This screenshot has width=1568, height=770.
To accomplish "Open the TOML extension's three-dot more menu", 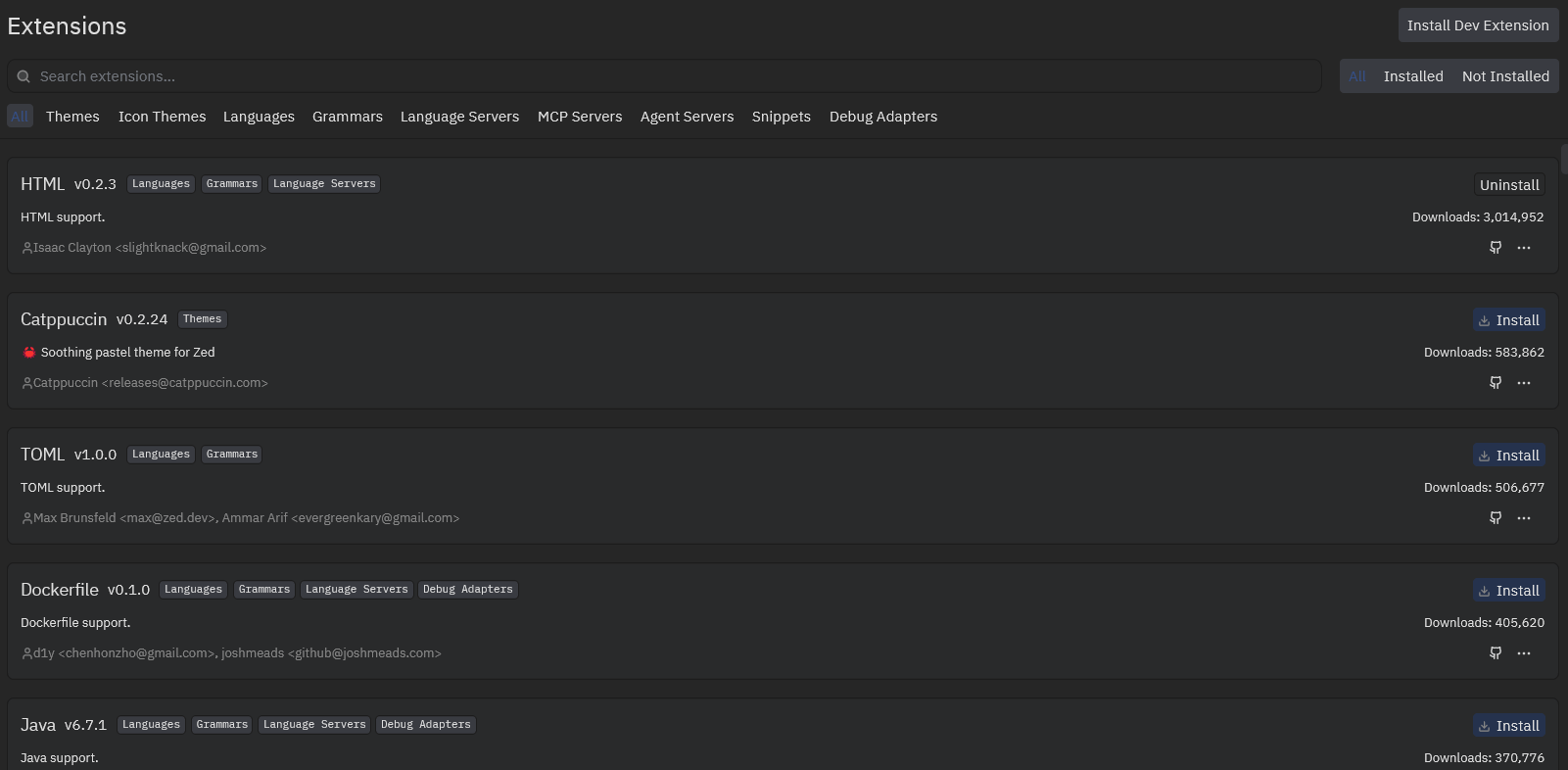I will pyautogui.click(x=1524, y=518).
